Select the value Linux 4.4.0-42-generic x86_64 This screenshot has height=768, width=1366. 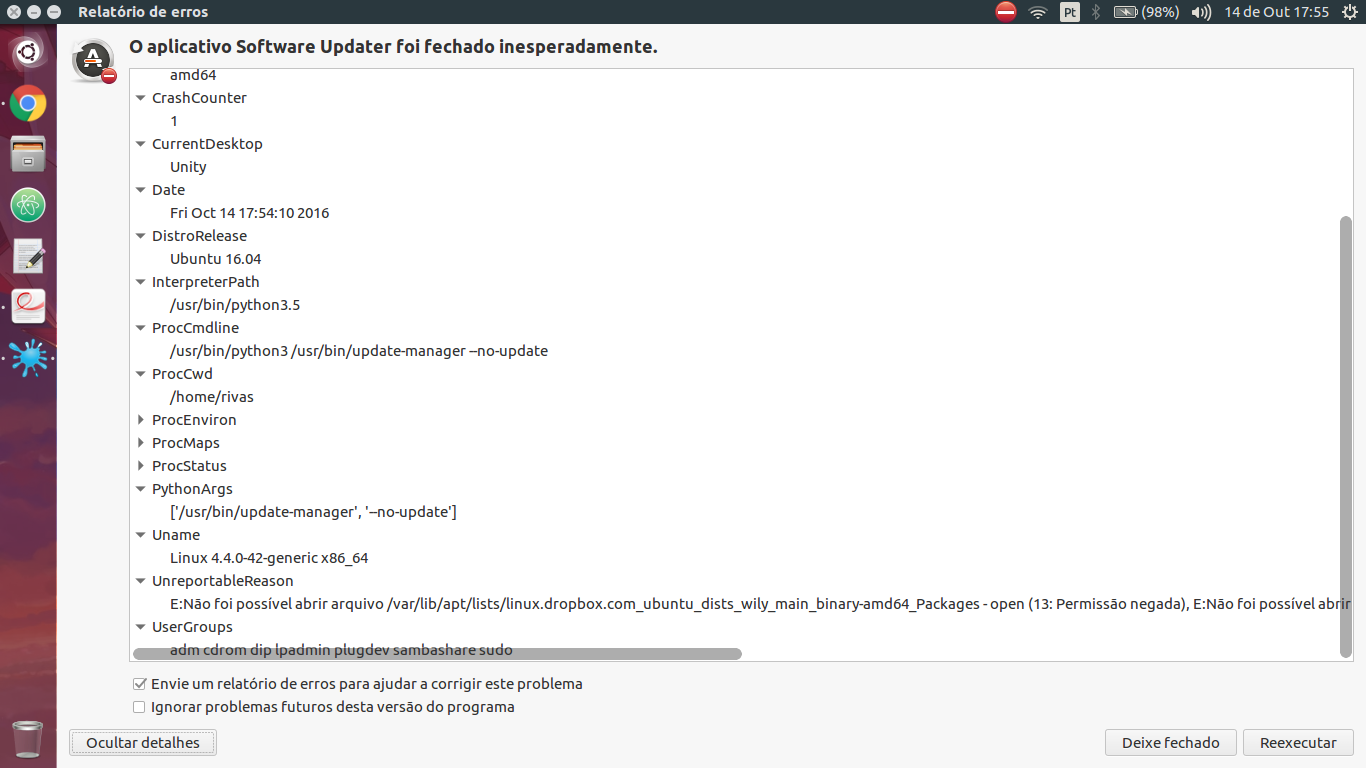[269, 558]
